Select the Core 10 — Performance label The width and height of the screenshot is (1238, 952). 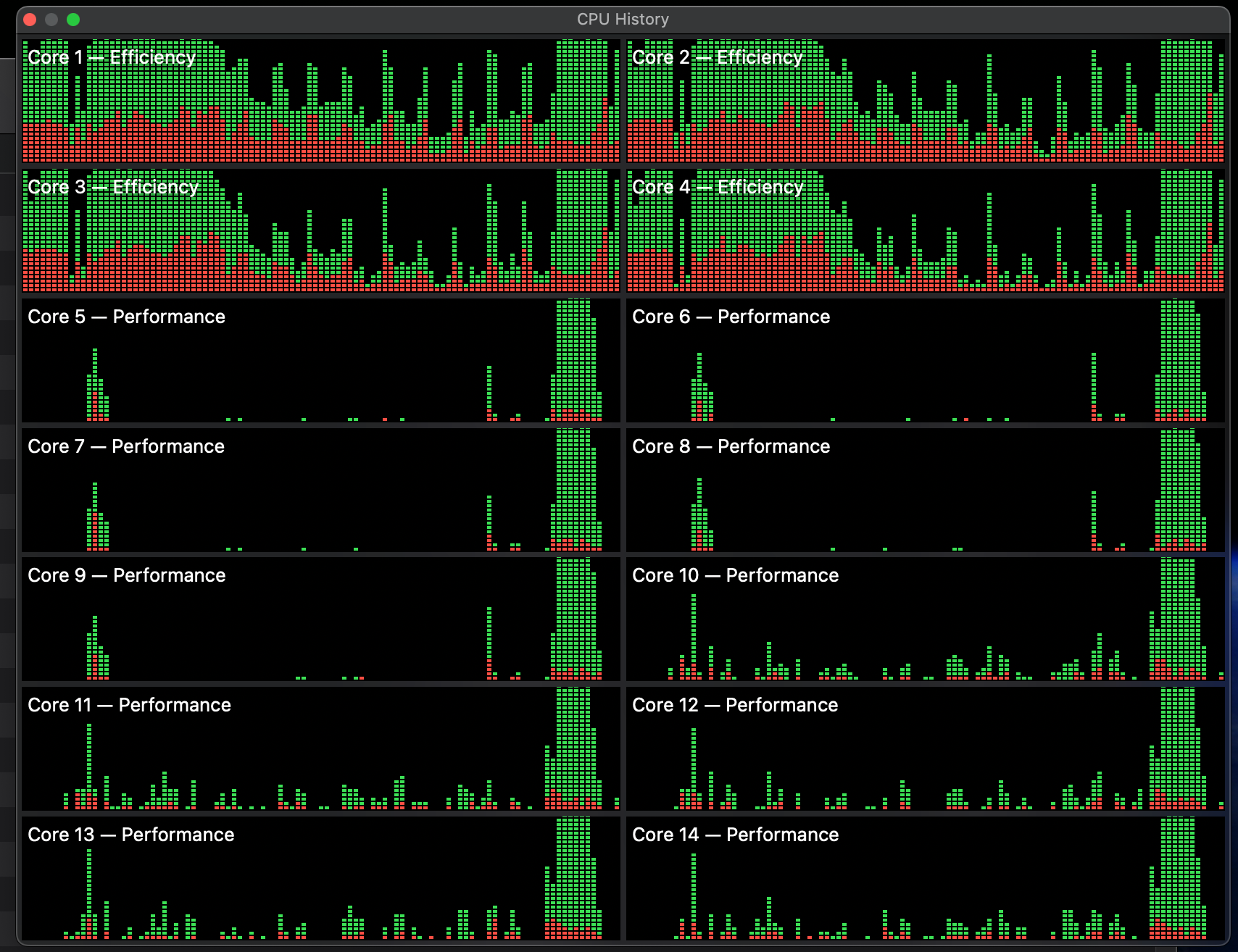[x=735, y=575]
